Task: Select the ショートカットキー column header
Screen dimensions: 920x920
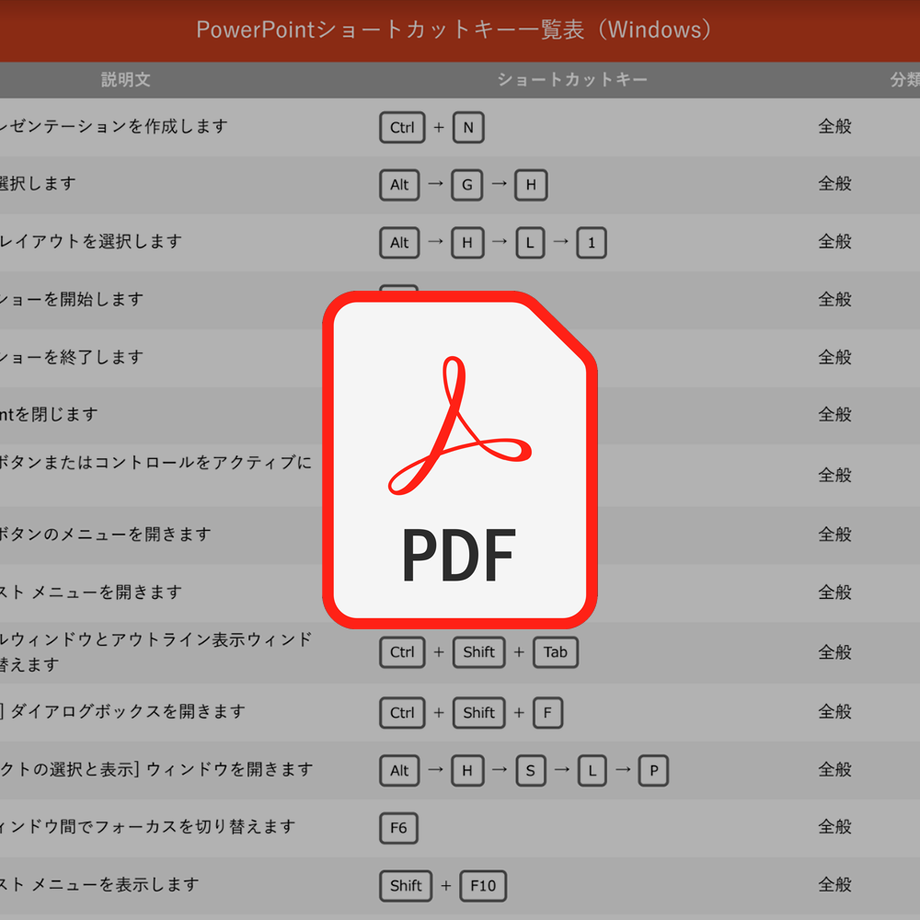Action: click(572, 80)
